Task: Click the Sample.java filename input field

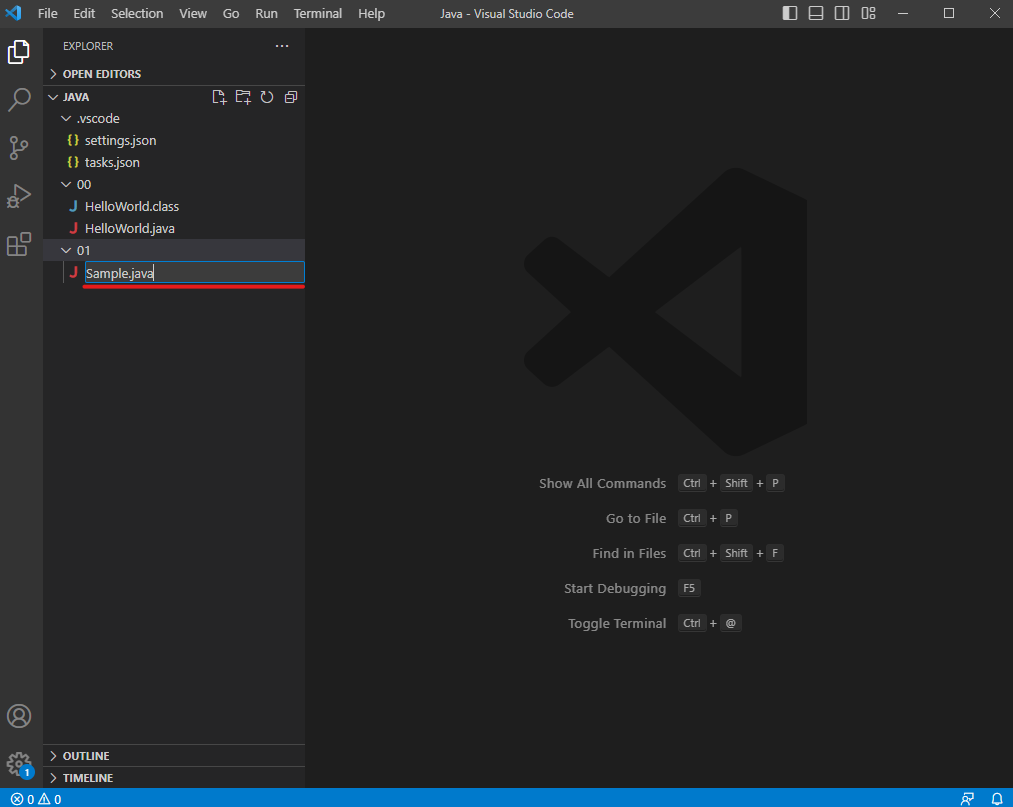Action: click(194, 273)
